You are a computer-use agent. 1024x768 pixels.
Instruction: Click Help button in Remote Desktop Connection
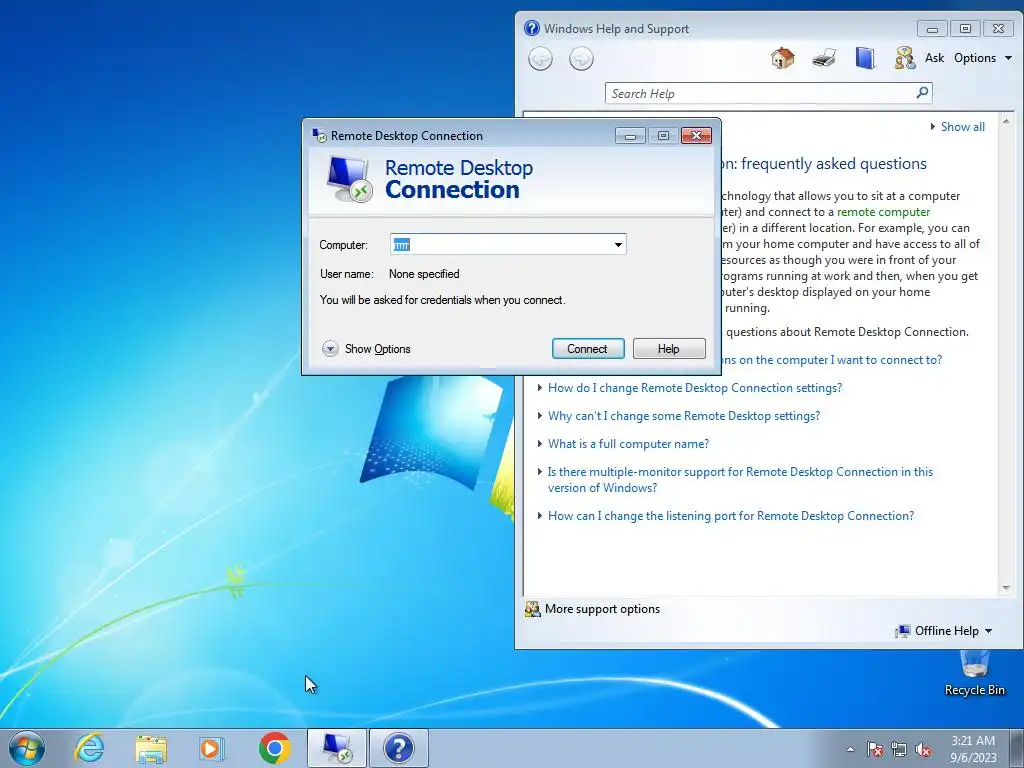click(669, 349)
